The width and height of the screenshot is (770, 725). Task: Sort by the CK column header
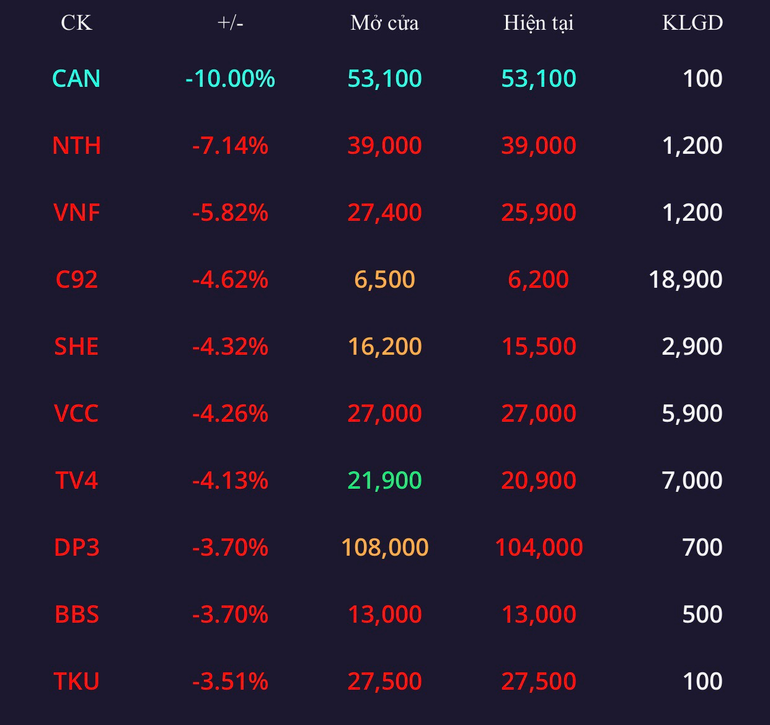click(76, 23)
